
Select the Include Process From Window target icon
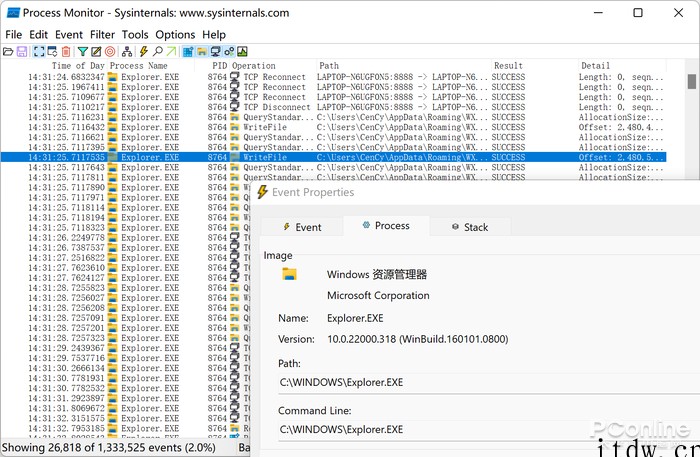[x=110, y=52]
